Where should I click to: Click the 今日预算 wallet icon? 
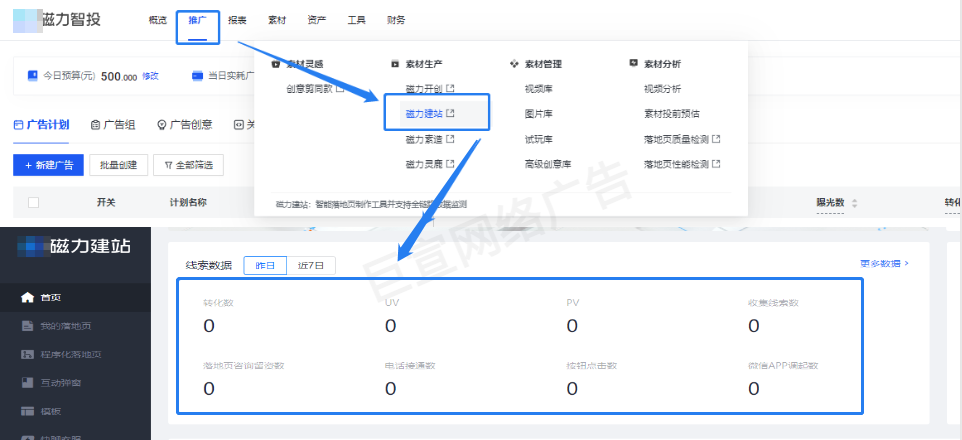33,75
